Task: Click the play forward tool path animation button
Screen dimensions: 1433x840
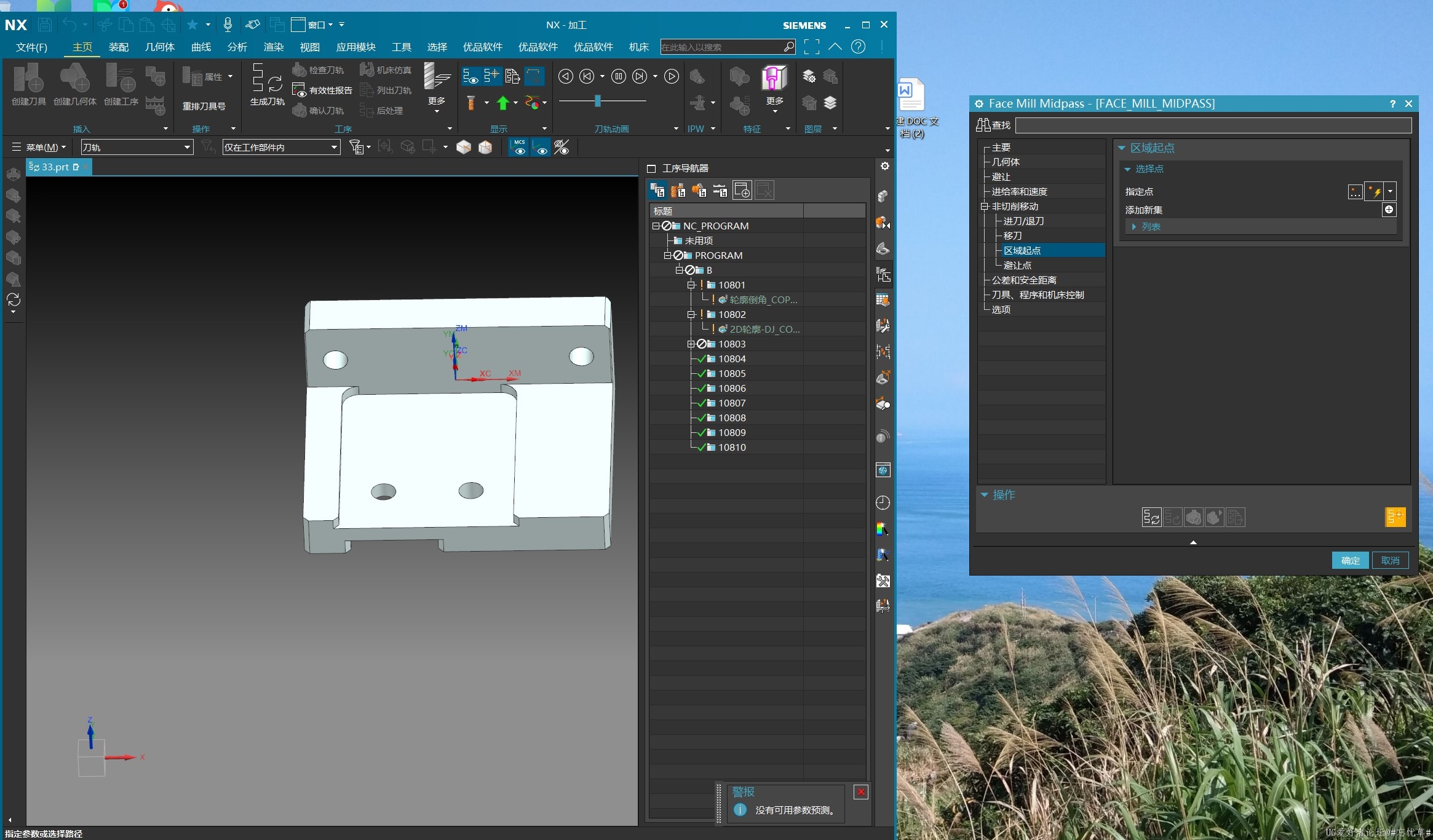Action: [672, 76]
